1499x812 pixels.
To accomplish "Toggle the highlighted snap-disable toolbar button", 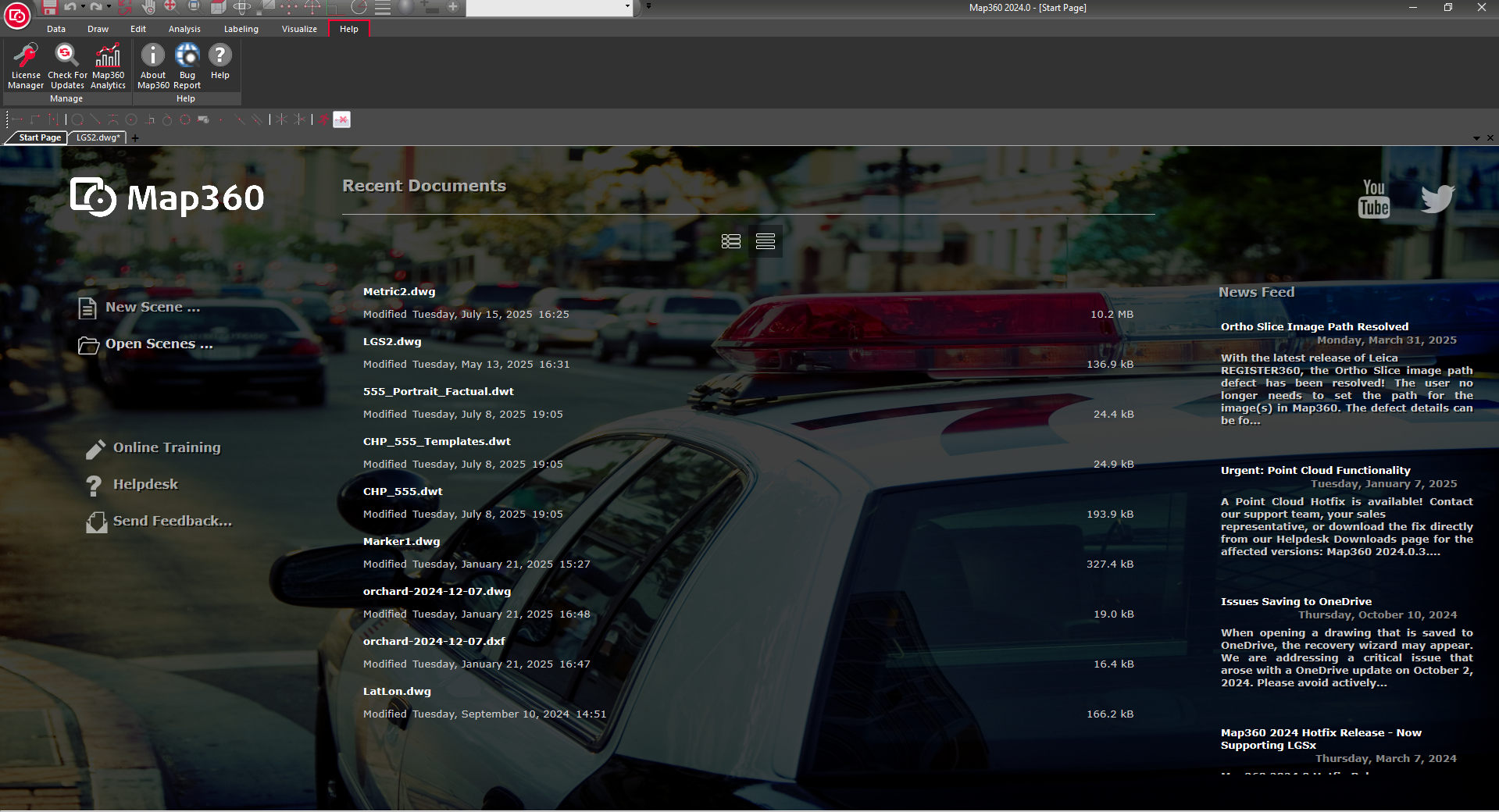I will (341, 119).
